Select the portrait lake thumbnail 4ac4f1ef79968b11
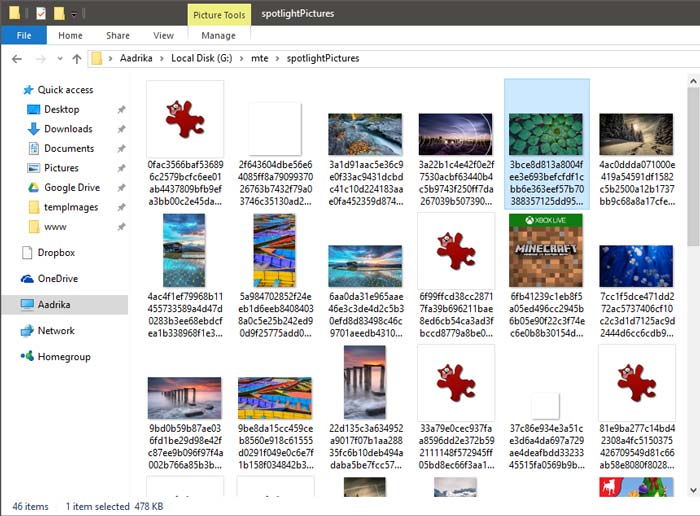700x516 pixels. tap(185, 276)
